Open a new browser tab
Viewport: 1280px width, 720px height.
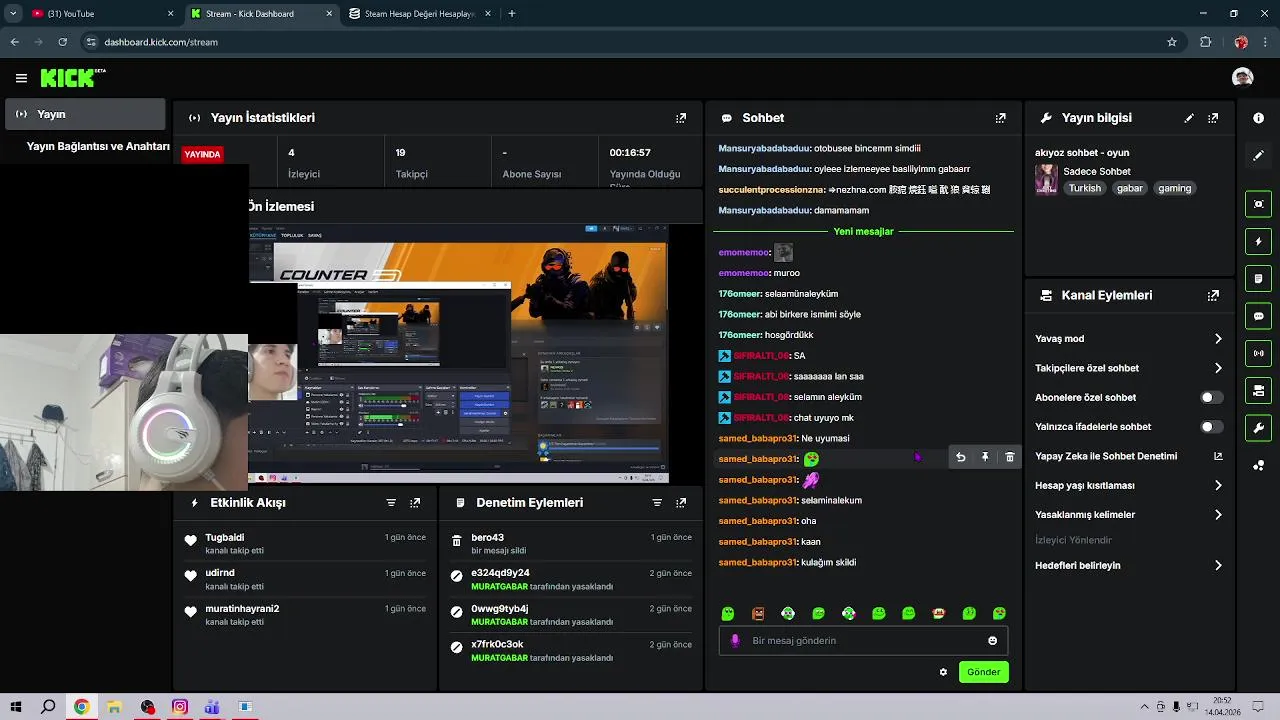[512, 14]
